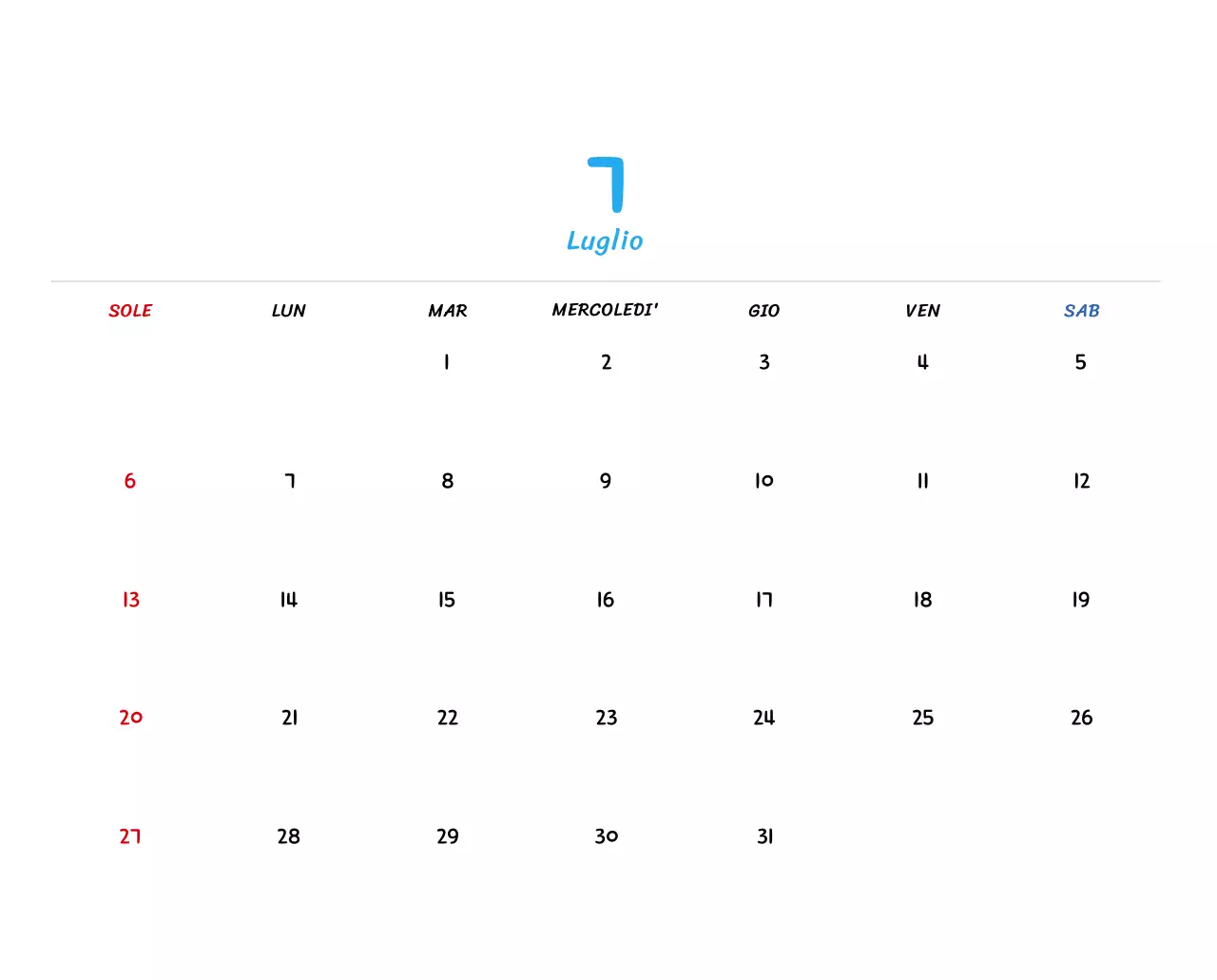Click the LUN column header

click(x=288, y=310)
